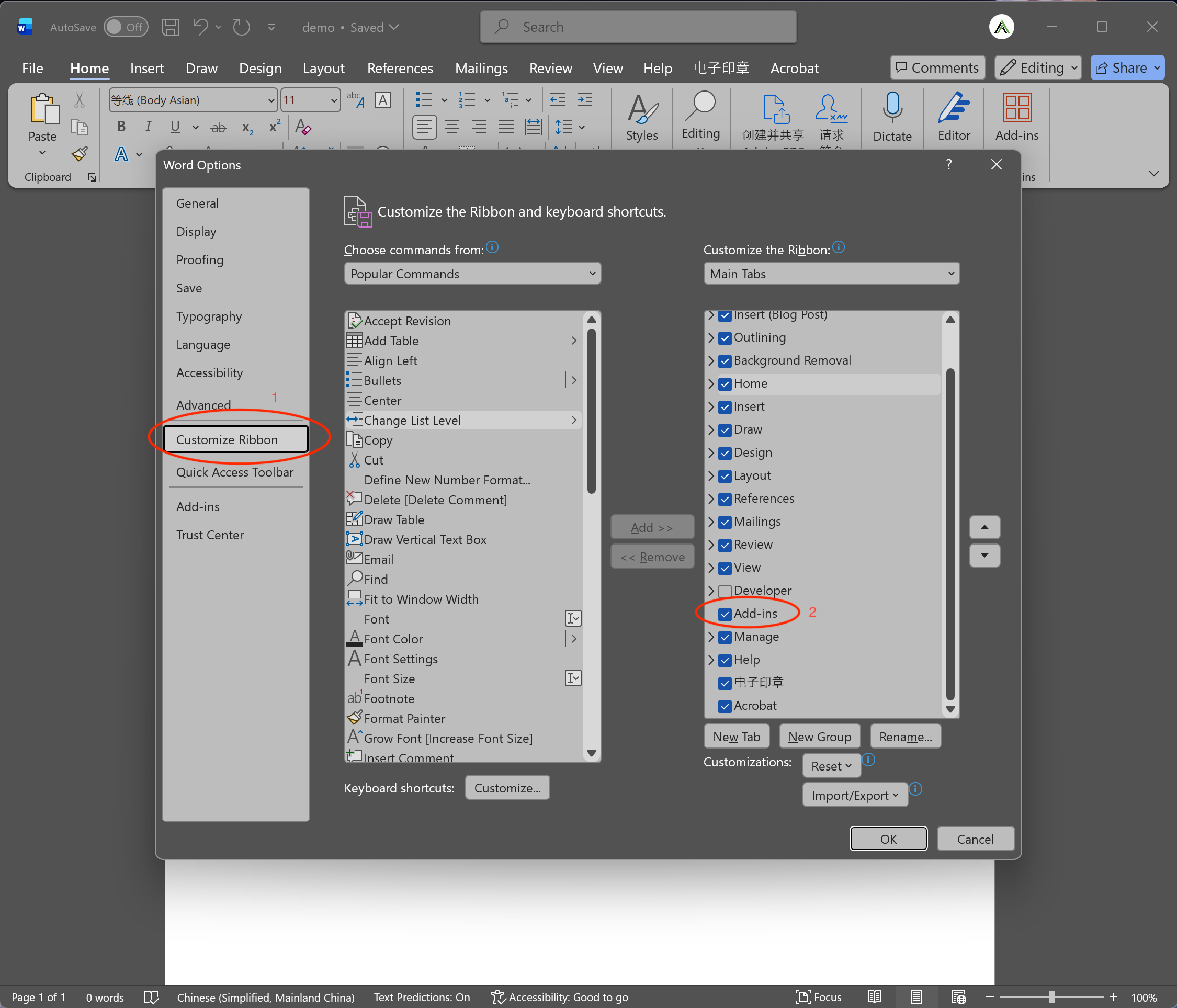Screen dimensions: 1177x1008
Task: Click the Format Painter icon
Action: [80, 154]
